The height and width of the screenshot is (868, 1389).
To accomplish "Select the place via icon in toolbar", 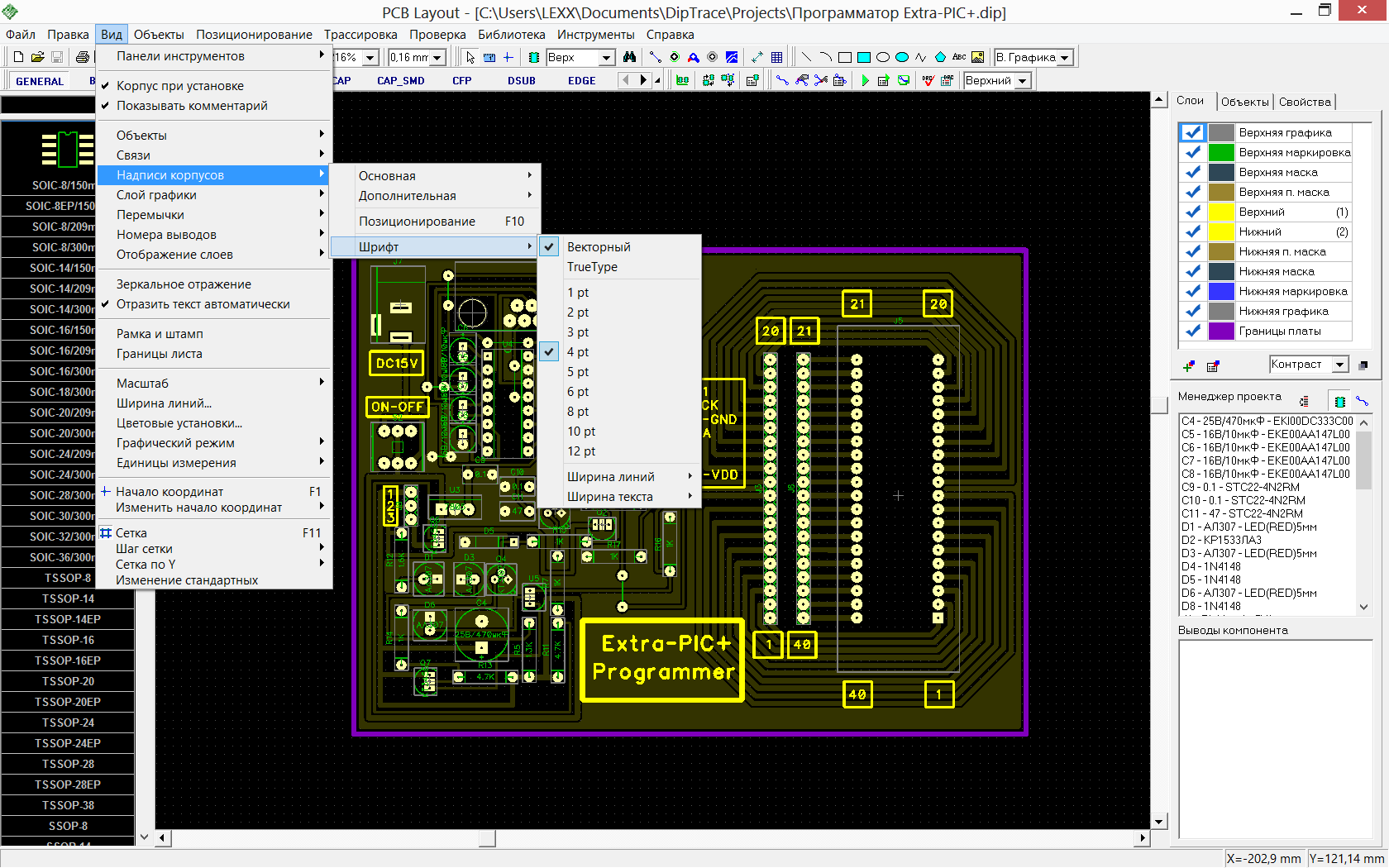I will click(x=674, y=57).
